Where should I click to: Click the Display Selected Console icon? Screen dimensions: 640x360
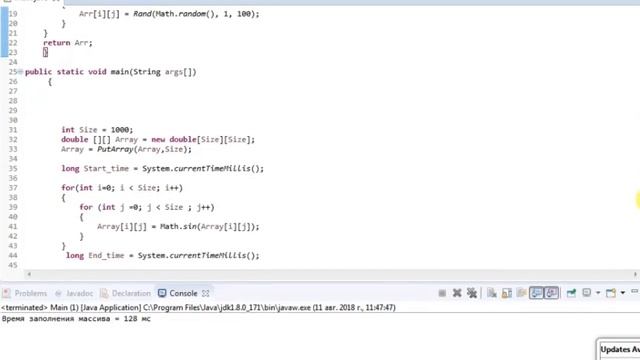pos(587,293)
